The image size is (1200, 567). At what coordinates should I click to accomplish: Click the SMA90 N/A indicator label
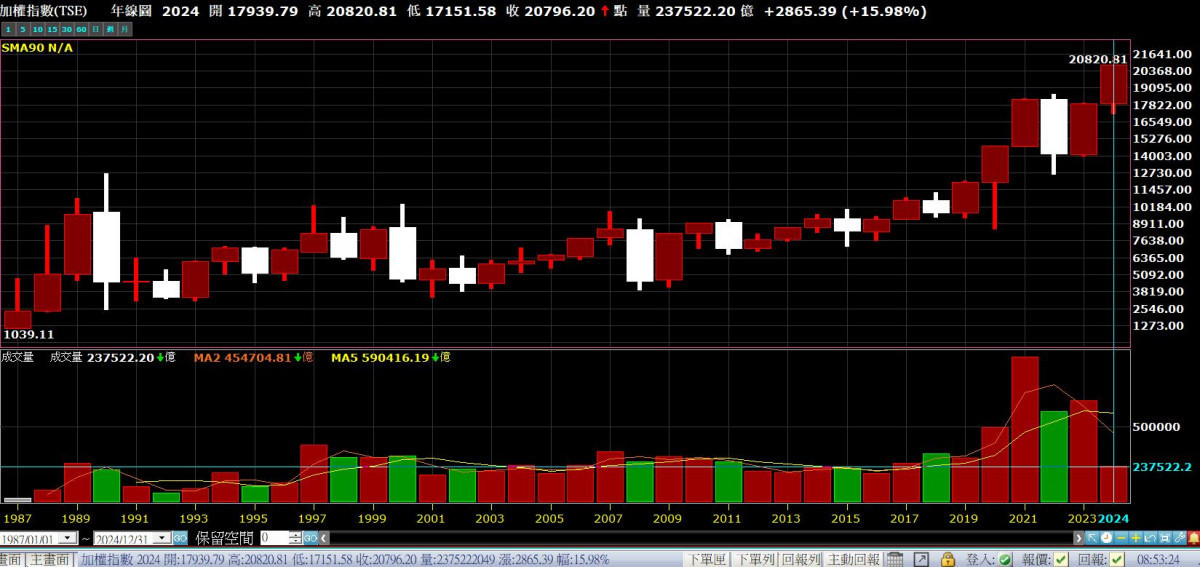click(x=37, y=47)
